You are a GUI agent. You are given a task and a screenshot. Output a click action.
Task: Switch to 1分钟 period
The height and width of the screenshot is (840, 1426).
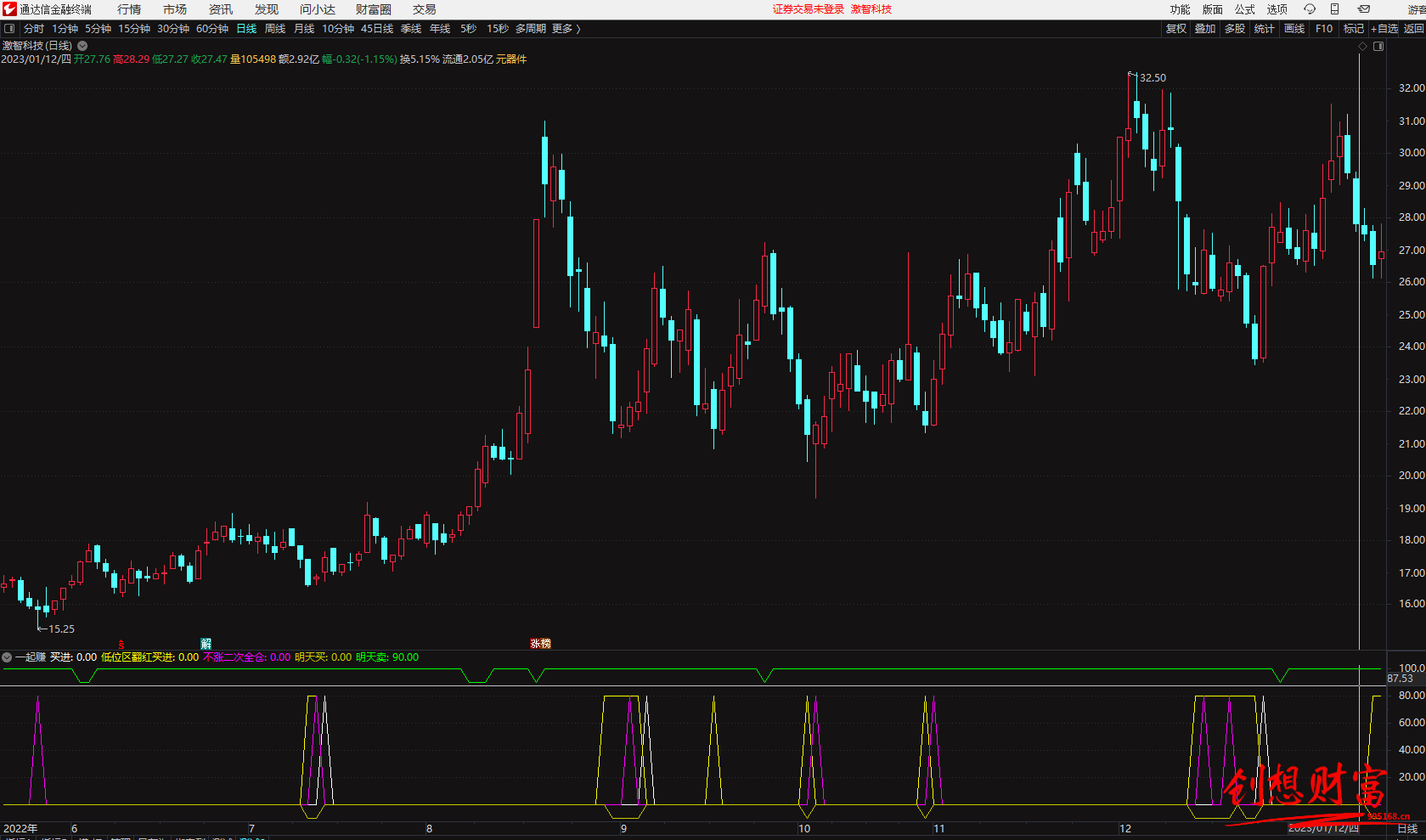pos(65,29)
